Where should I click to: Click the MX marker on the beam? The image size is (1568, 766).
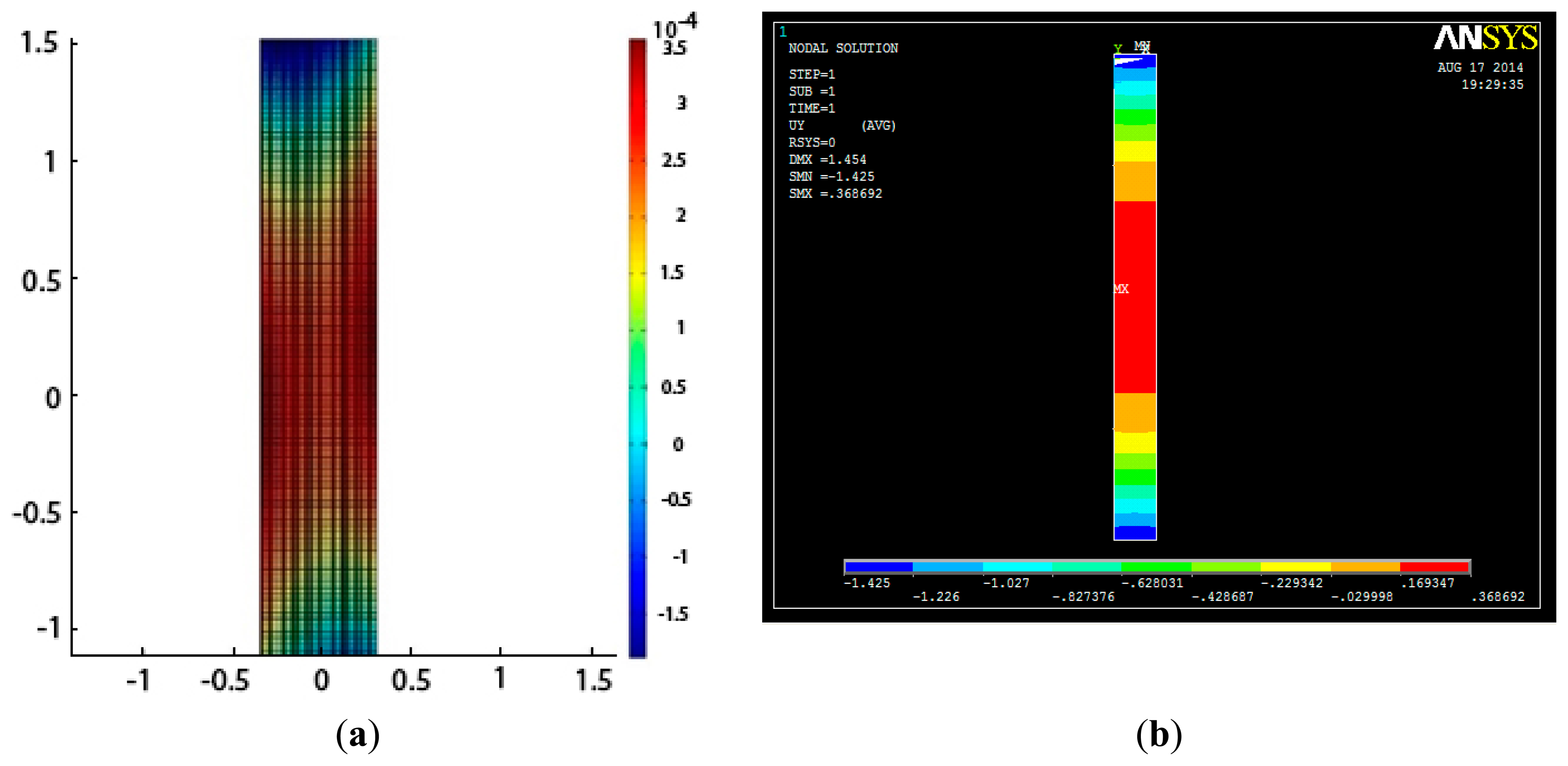click(1121, 289)
